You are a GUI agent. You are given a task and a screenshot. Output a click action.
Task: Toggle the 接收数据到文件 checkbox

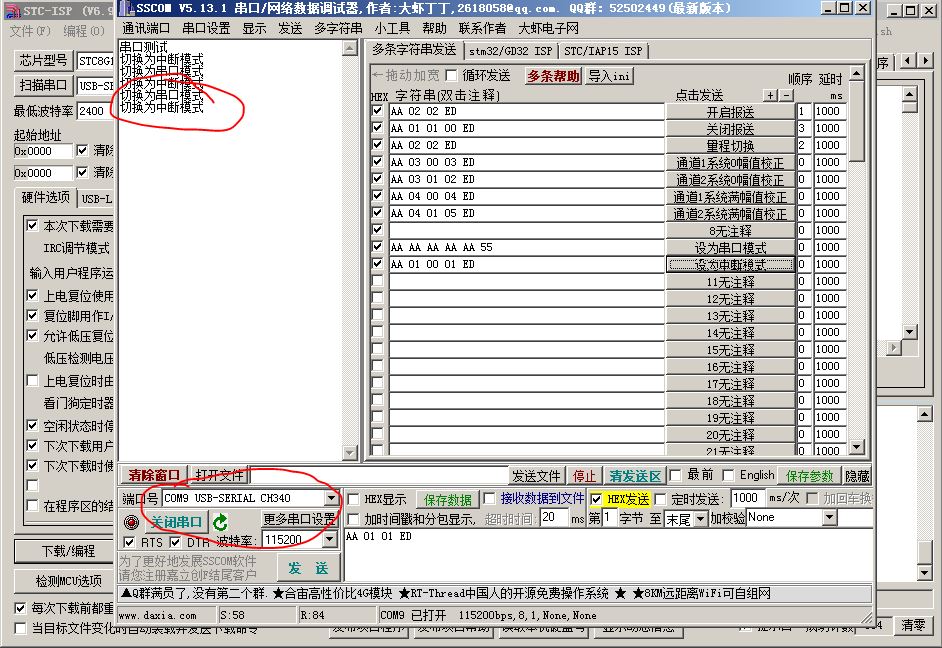pos(490,498)
